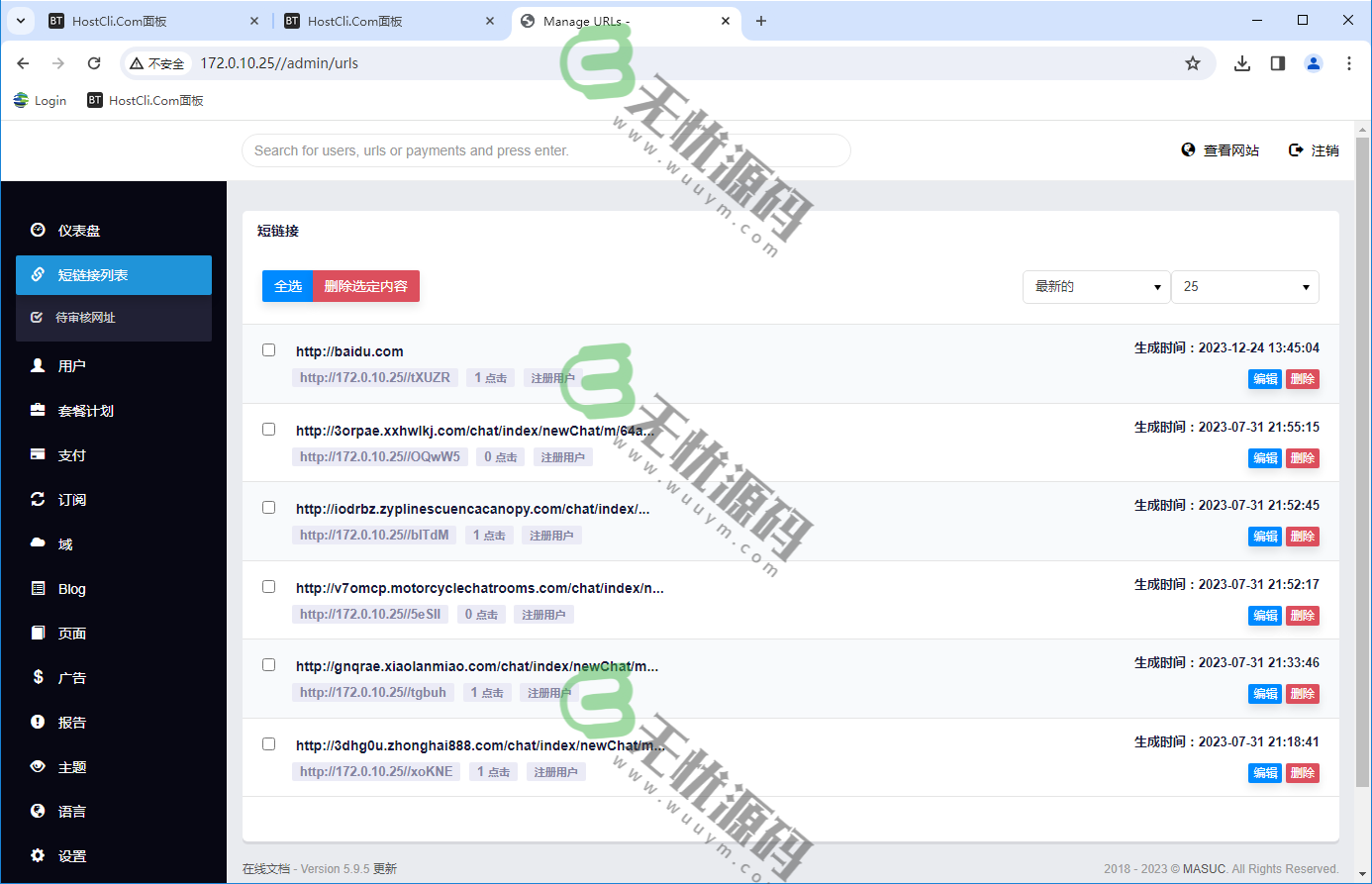Viewport: 1372px width, 884px height.
Task: Open the browser tab search chevron
Action: tap(21, 21)
